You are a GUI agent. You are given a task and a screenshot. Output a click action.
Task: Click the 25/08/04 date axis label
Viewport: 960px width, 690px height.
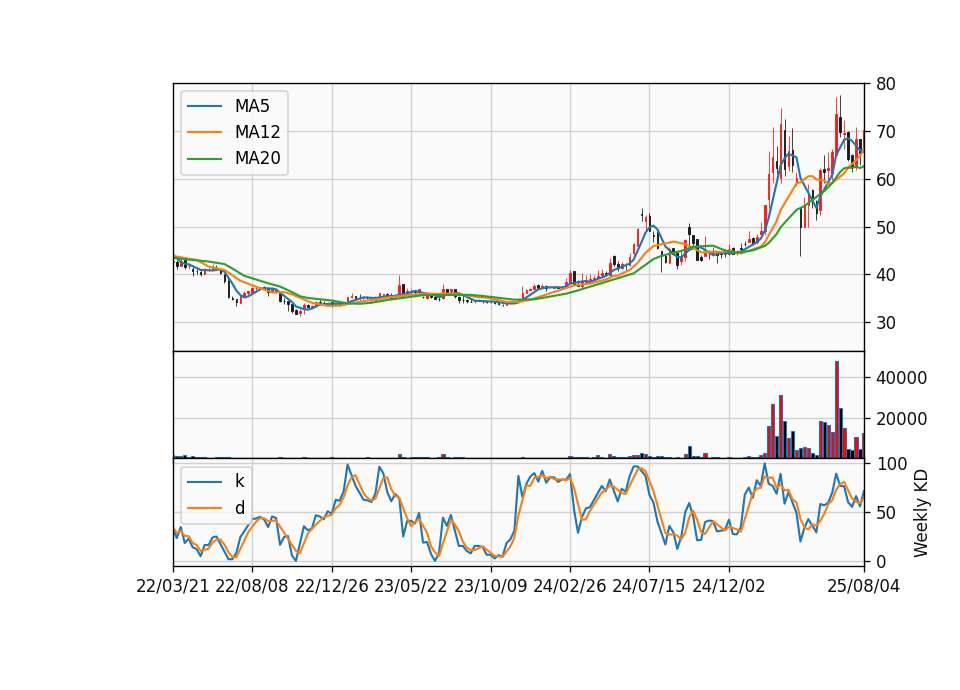point(864,586)
